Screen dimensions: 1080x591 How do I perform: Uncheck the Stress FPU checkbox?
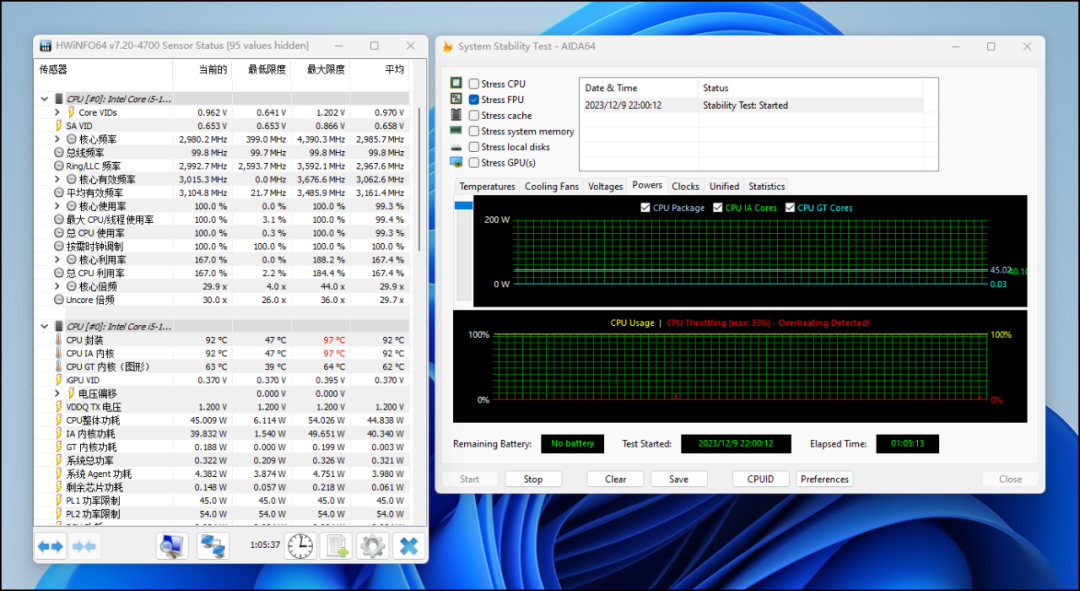(474, 99)
